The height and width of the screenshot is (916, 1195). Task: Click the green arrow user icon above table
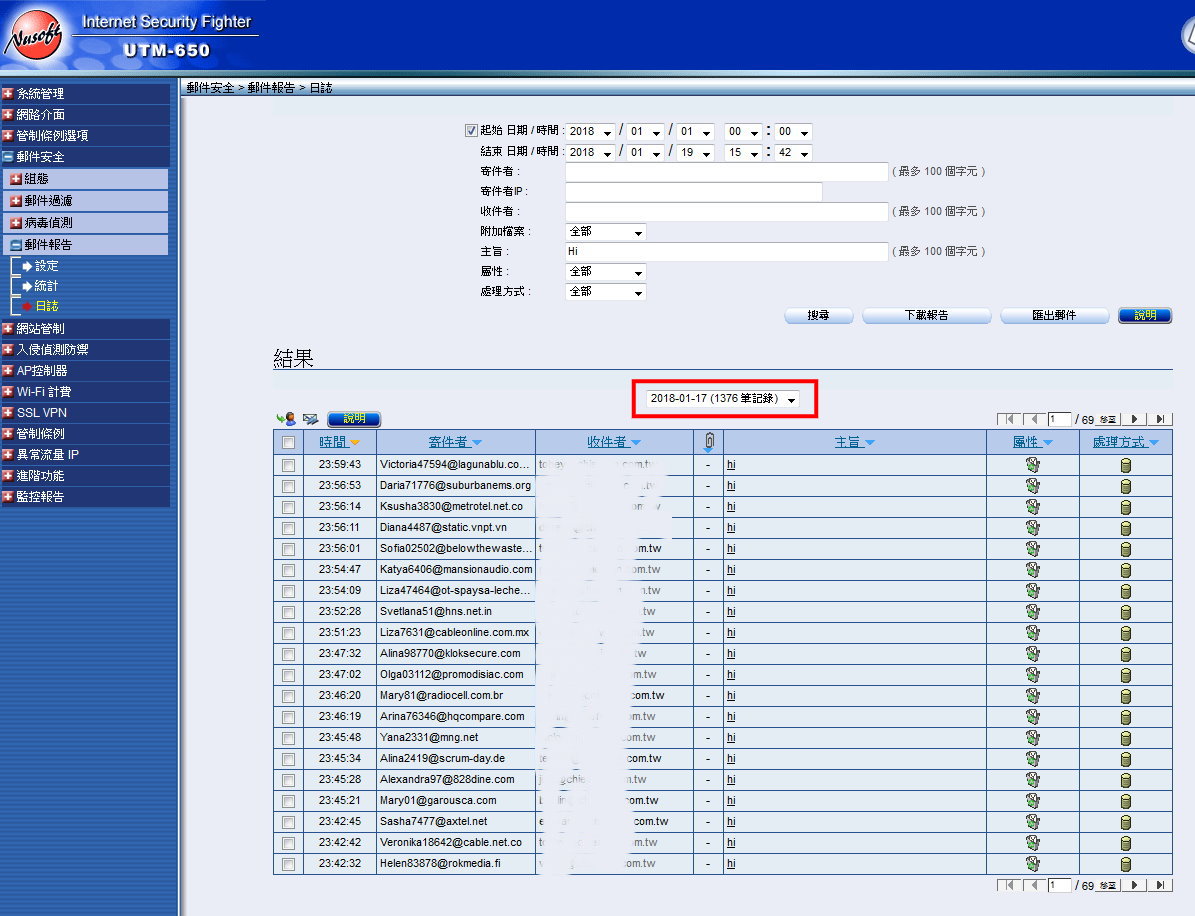[x=286, y=419]
